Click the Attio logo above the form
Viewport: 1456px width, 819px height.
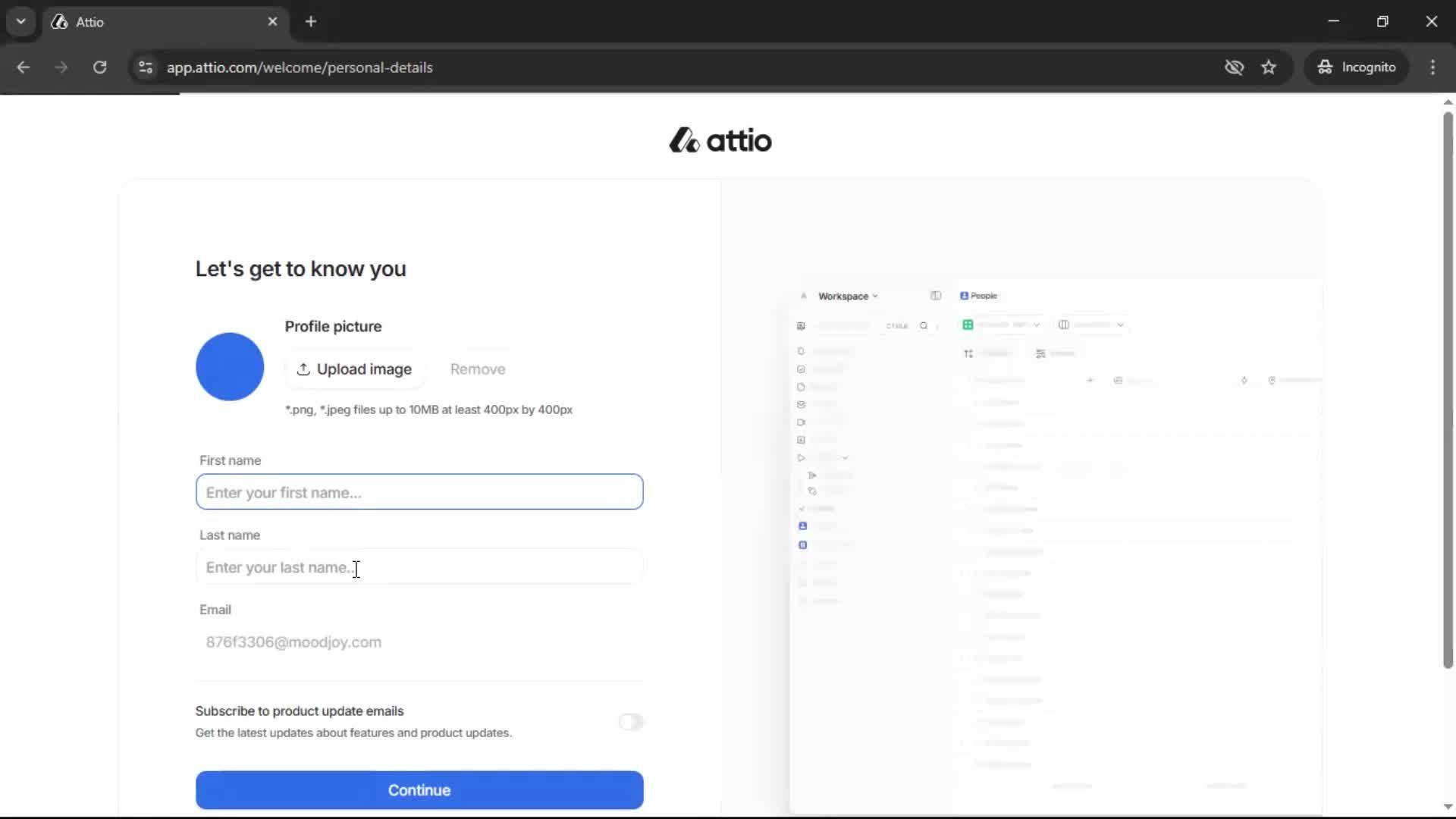(719, 140)
